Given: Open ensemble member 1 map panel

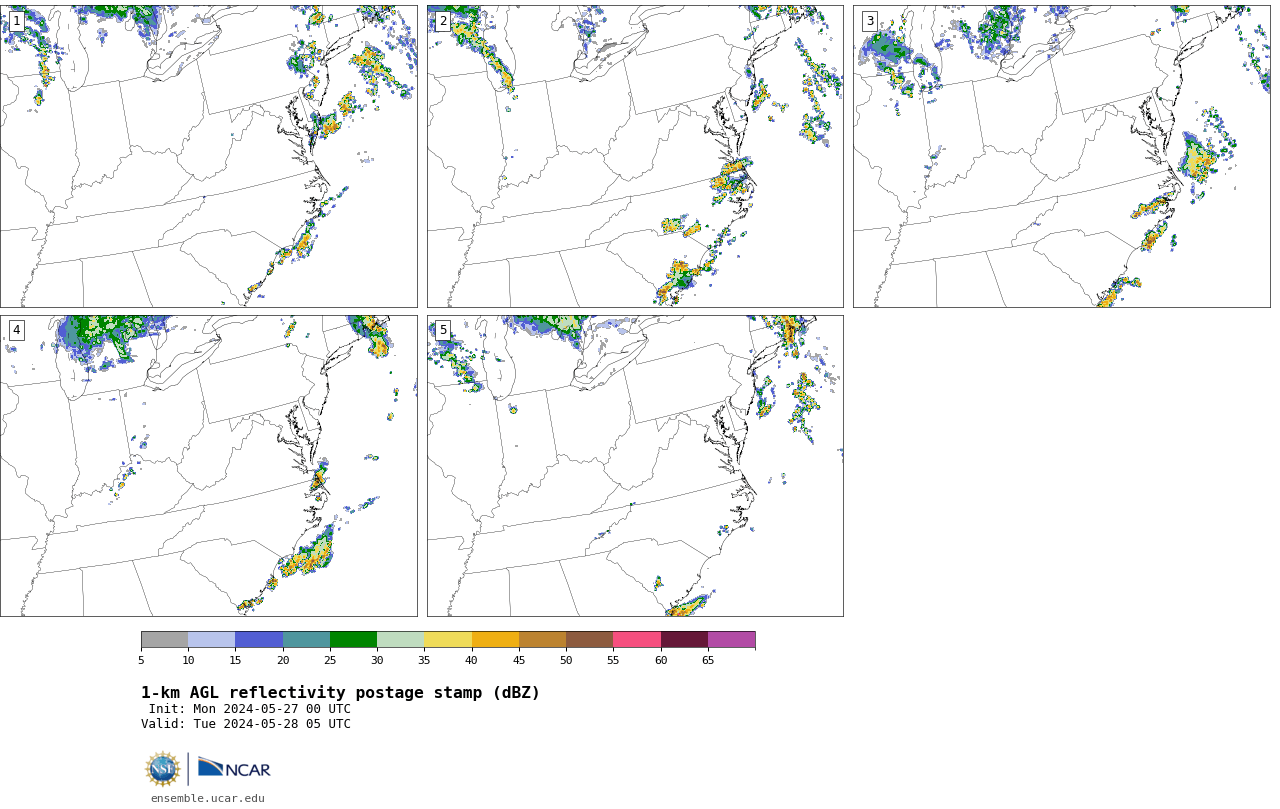Looking at the screenshot, I should tap(208, 156).
